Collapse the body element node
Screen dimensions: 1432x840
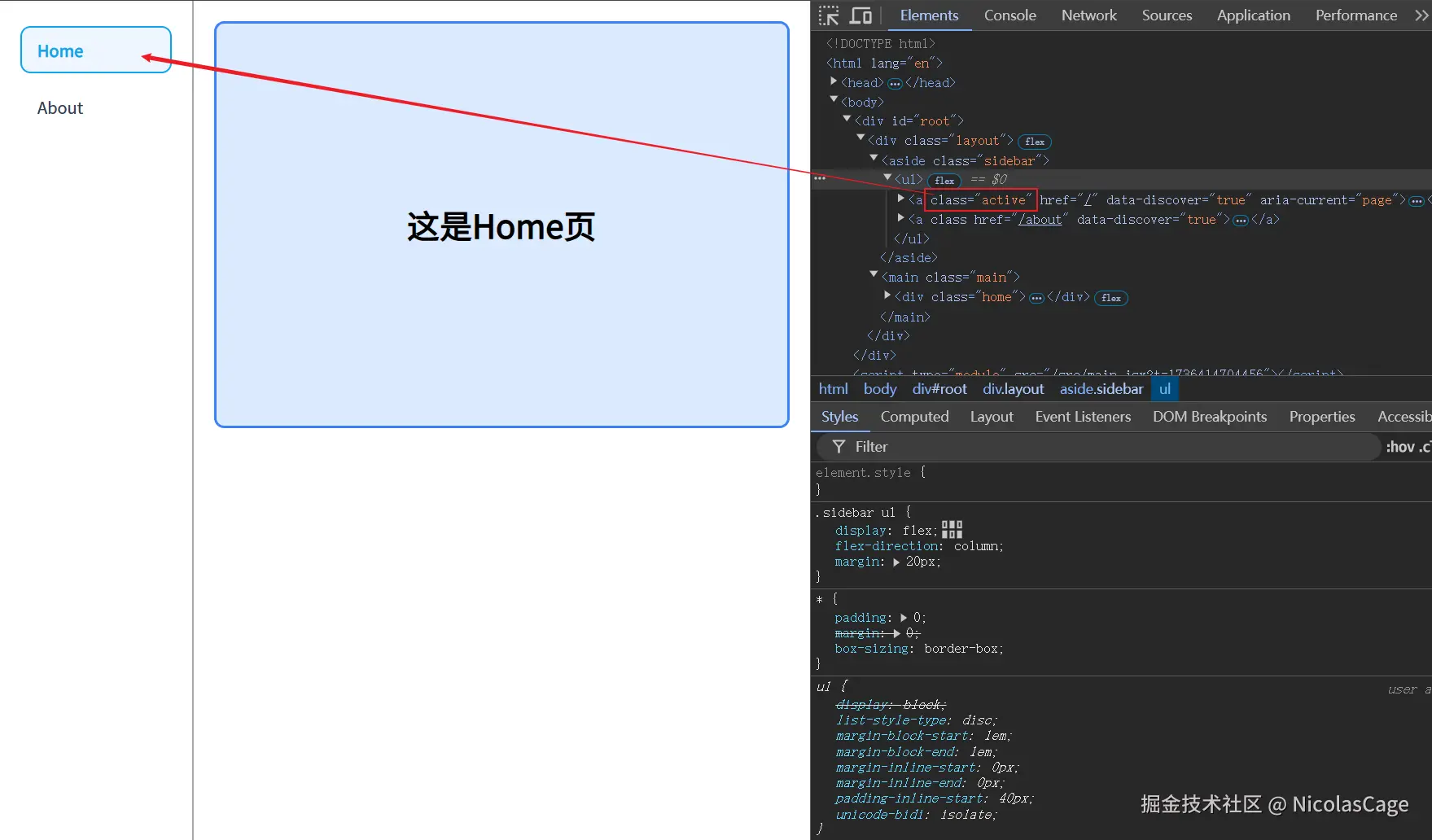click(x=834, y=100)
